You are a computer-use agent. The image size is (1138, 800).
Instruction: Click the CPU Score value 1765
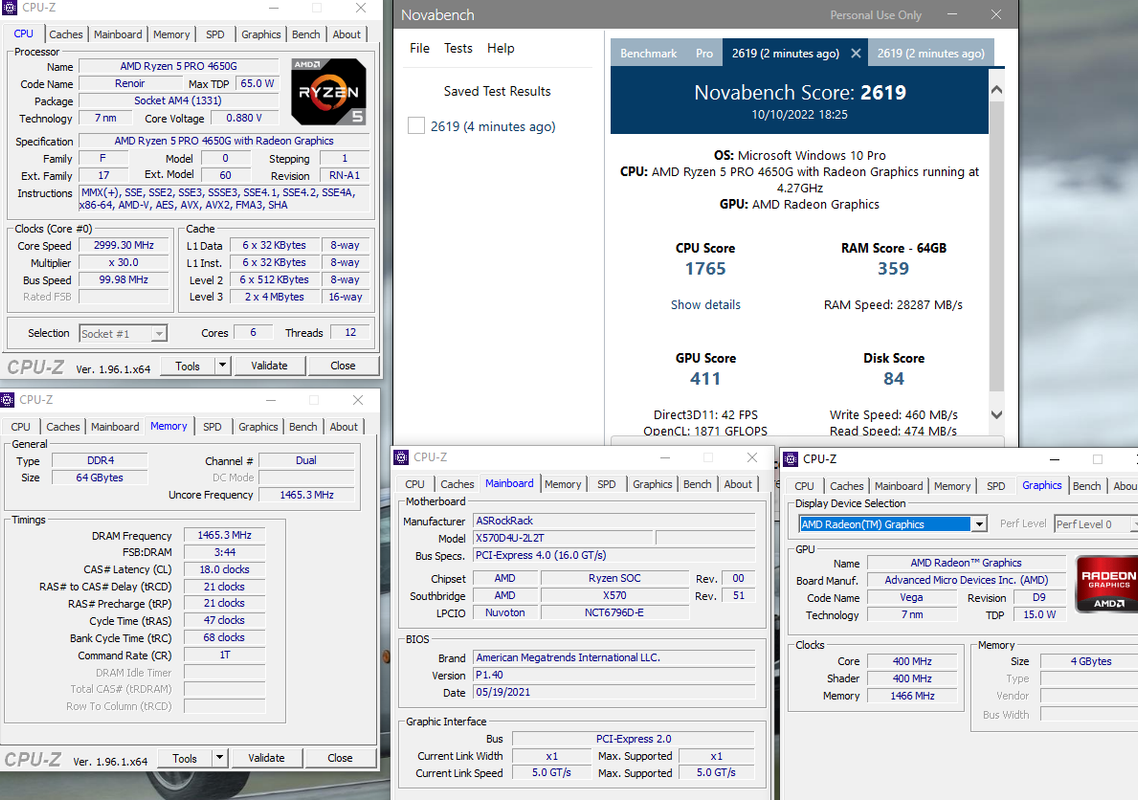[705, 269]
